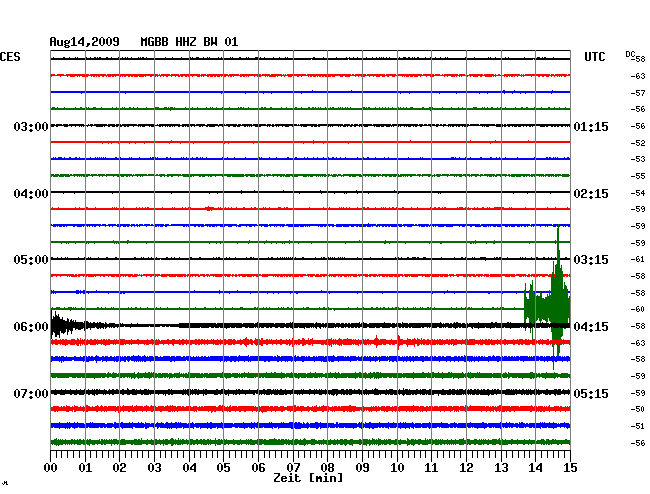Click the DC offset value -53
Screen dimensions: 650x494
[x=638, y=159]
